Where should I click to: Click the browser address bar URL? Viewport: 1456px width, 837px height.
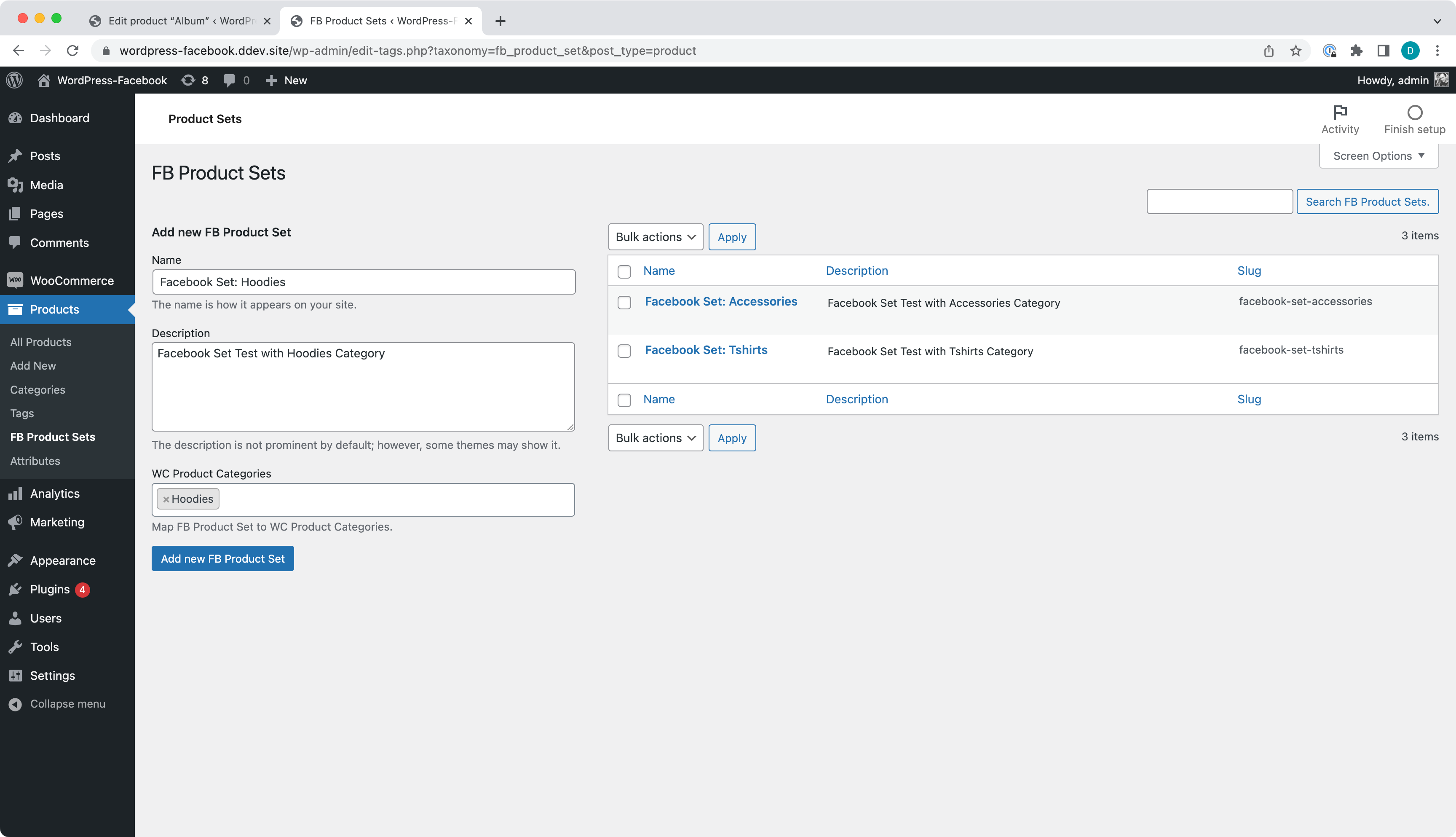tap(407, 51)
